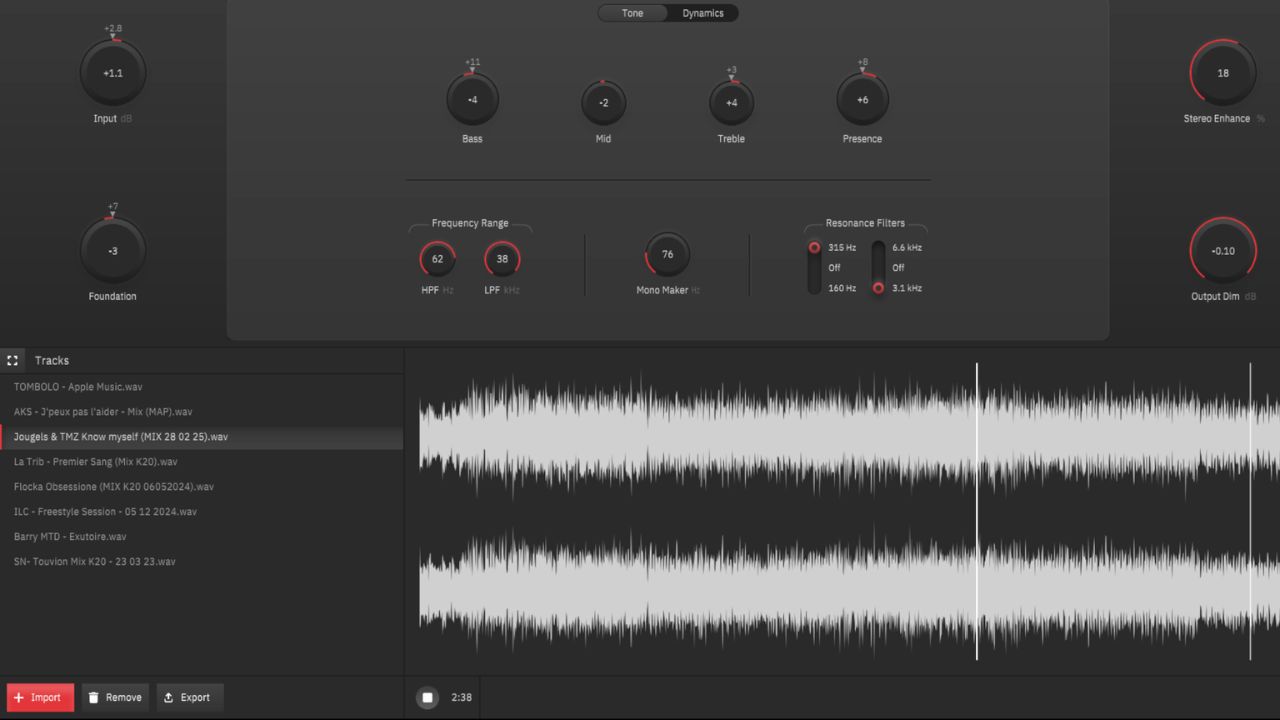
Task: Select track TOMBOLO - Apple Music.wav
Action: pyautogui.click(x=202, y=387)
